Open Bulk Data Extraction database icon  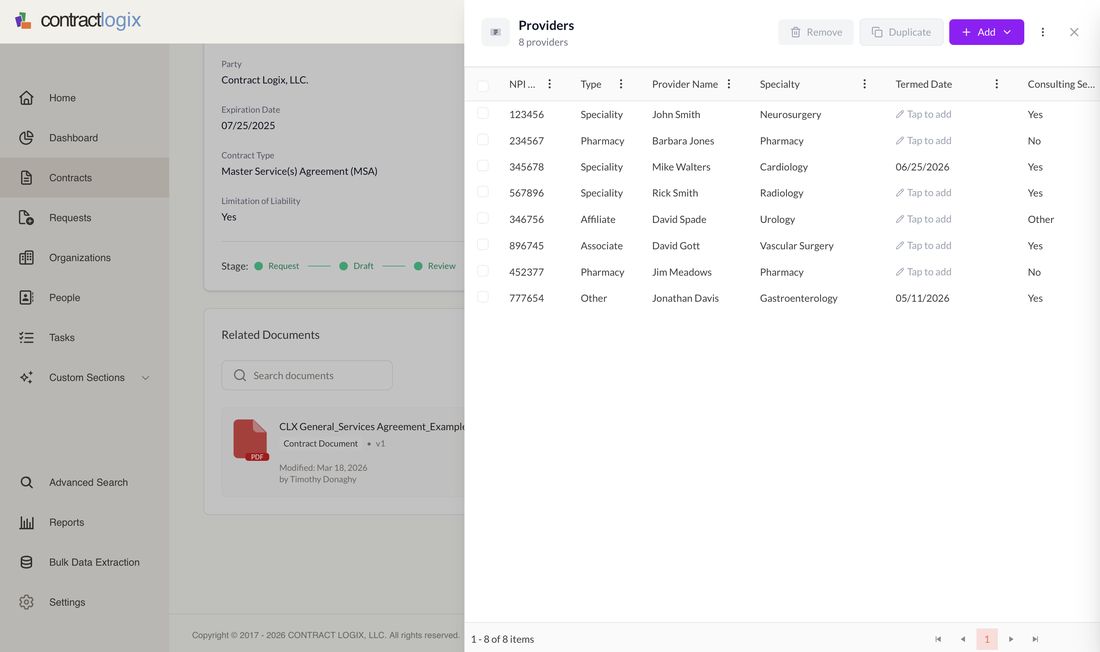pyautogui.click(x=27, y=562)
